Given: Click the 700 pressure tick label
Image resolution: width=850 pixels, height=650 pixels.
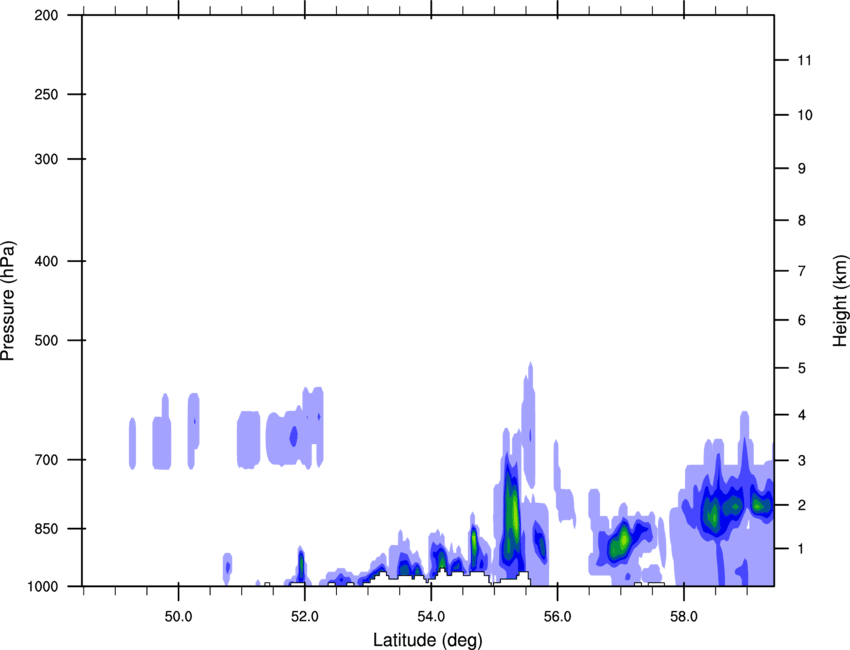Looking at the screenshot, I should point(46,460).
